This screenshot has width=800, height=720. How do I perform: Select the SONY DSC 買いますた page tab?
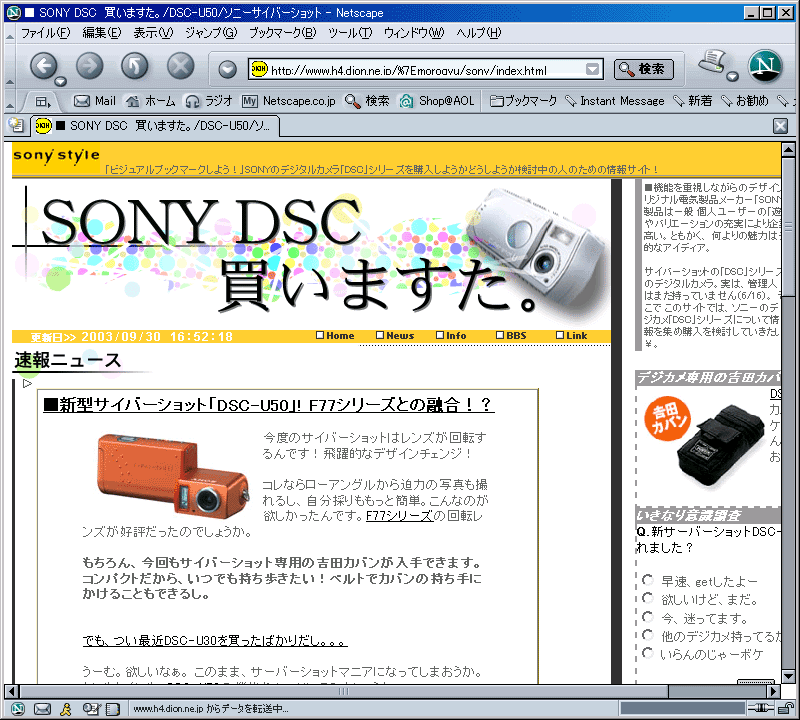[x=155, y=126]
